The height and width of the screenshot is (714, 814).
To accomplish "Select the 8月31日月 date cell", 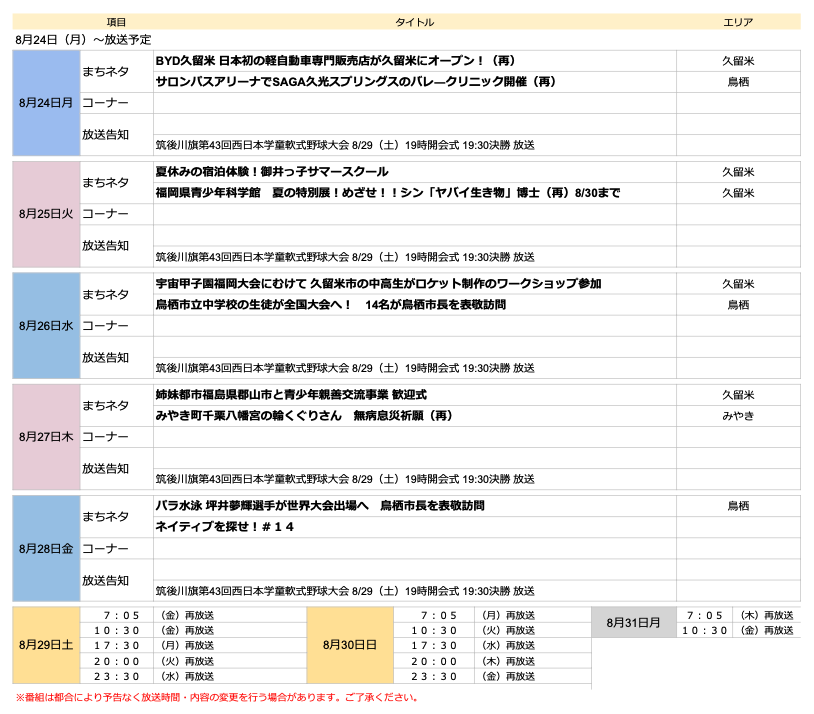I will pos(634,622).
